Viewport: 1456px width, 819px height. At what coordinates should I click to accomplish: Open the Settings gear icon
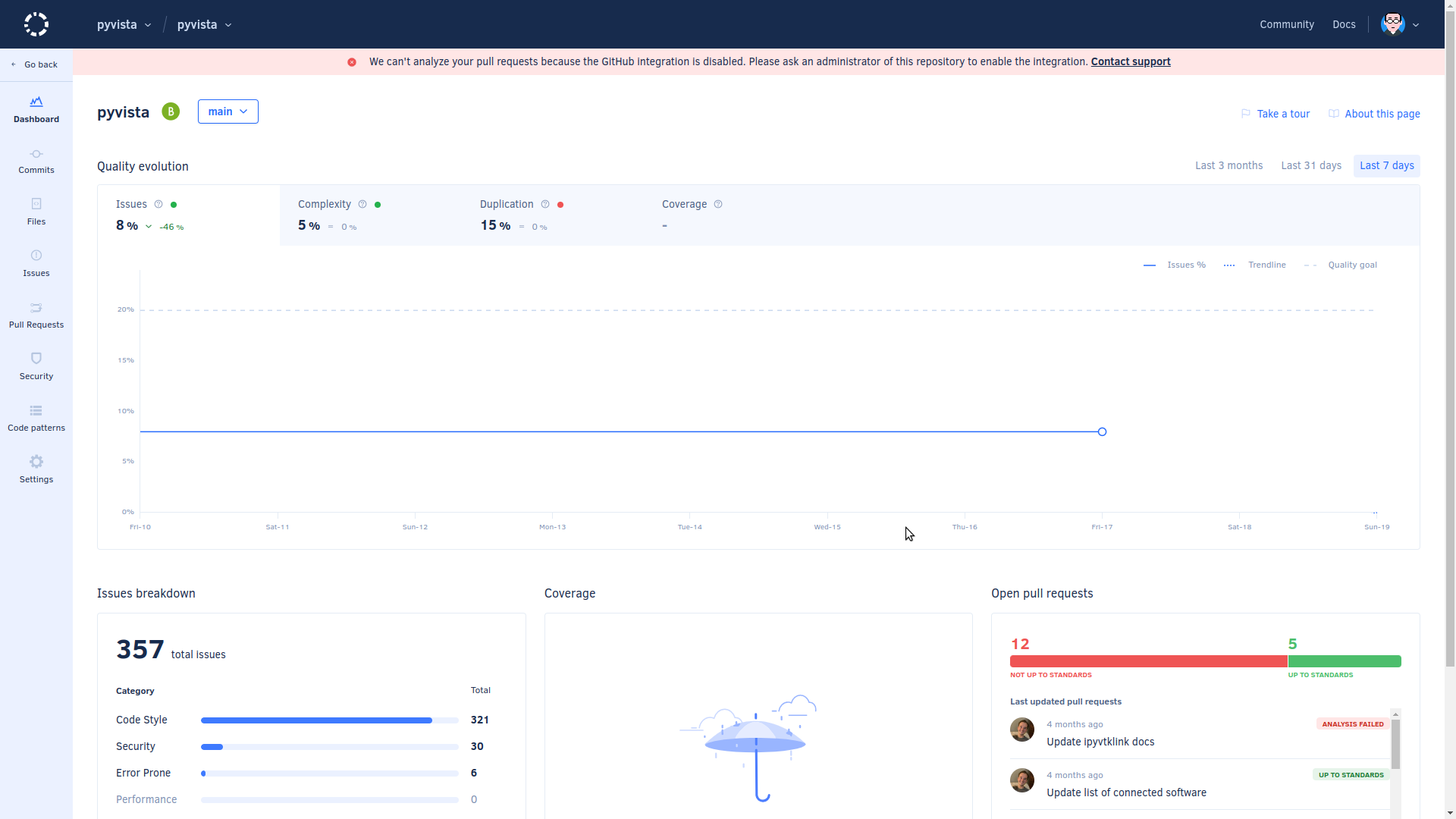pyautogui.click(x=36, y=462)
